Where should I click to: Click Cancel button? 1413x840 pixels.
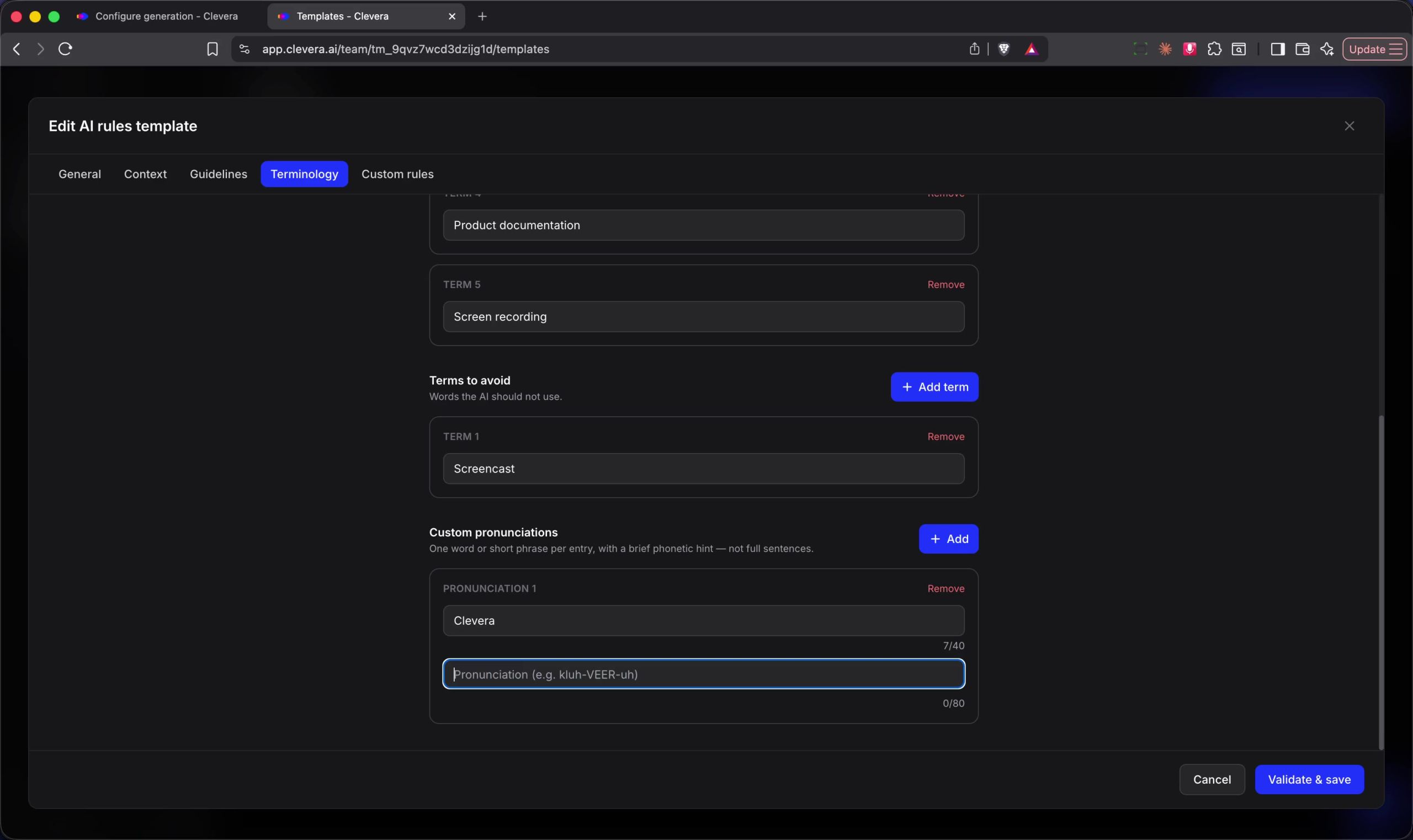click(1212, 779)
